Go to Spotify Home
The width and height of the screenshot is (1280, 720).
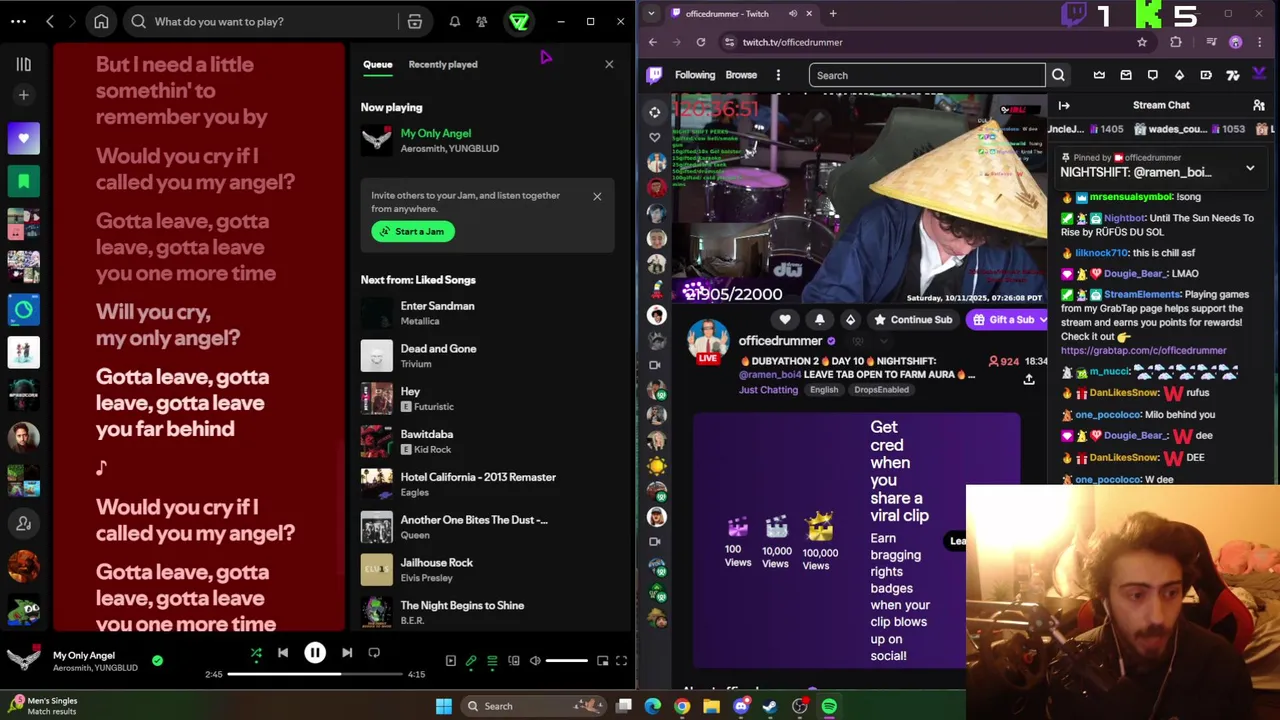(101, 21)
